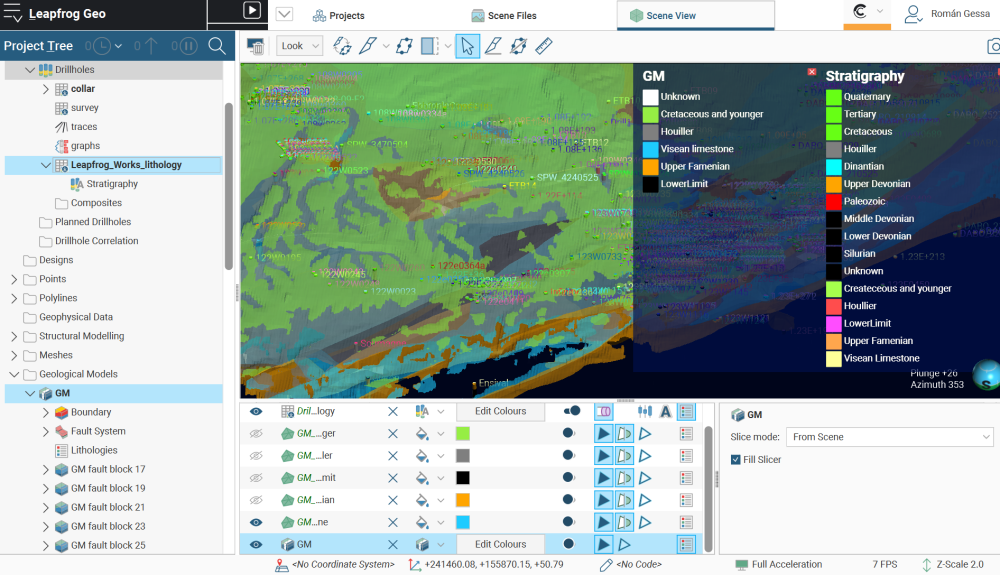
Task: Collapse the Geological Models folder
Action: 14,374
